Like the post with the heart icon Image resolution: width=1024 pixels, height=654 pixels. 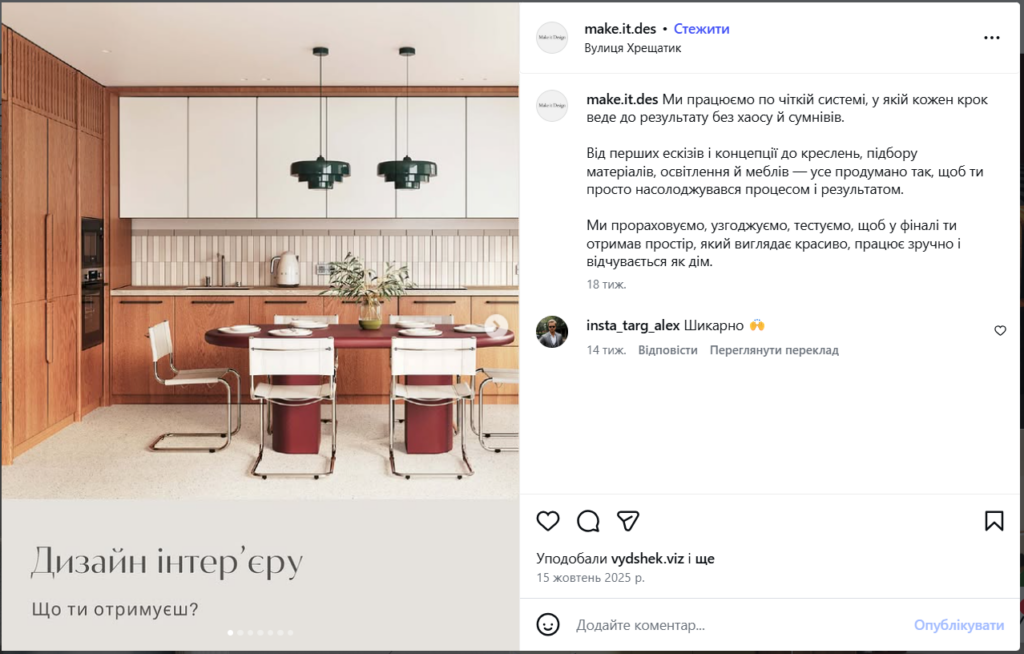click(548, 521)
